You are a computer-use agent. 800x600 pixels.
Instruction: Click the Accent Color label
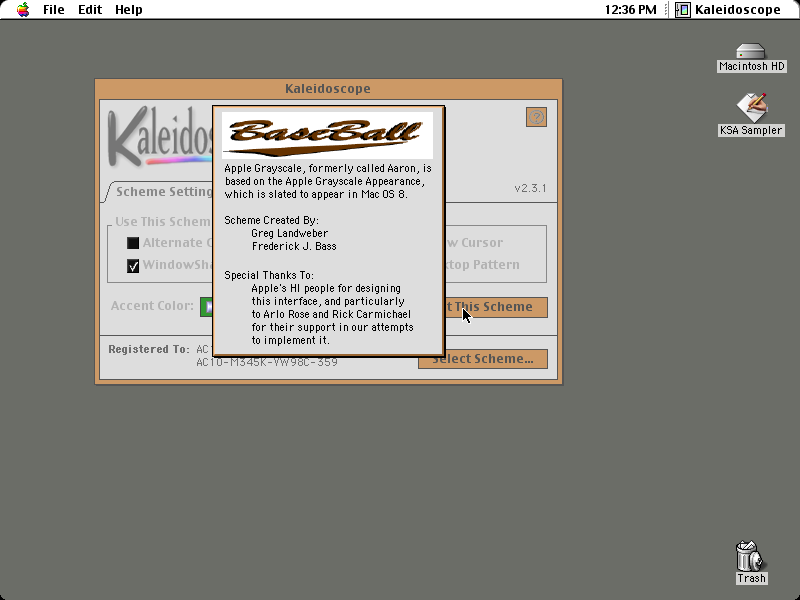pyautogui.click(x=153, y=306)
